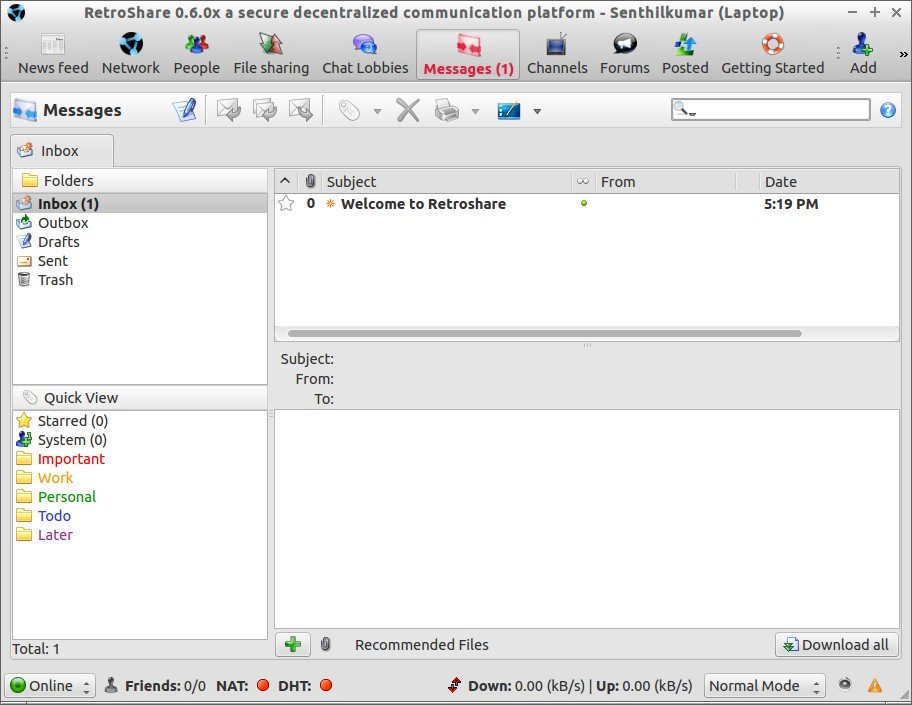Click the DHT red status indicator
912x705 pixels.
(x=326, y=685)
